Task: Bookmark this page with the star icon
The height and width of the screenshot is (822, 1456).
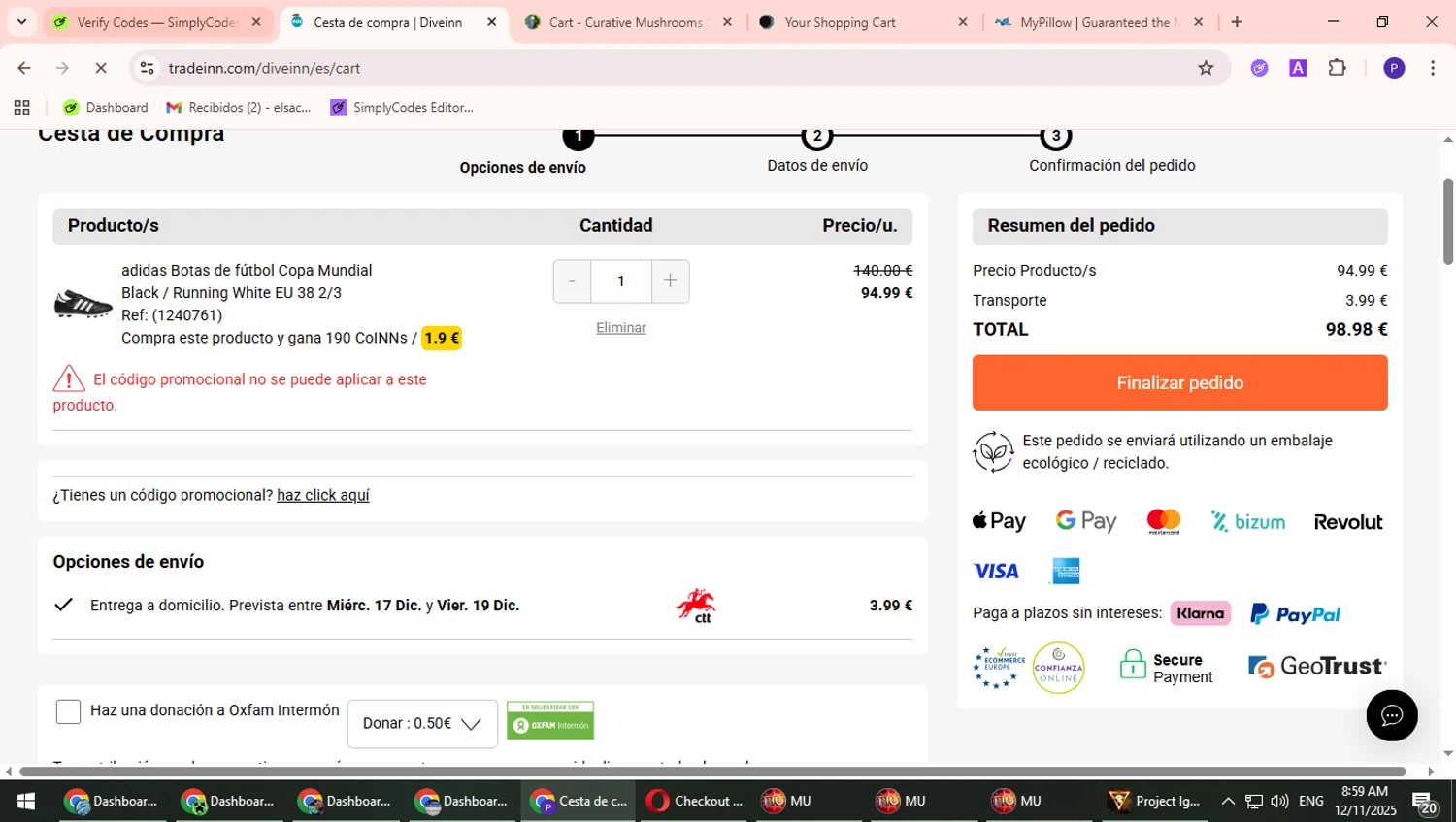Action: pyautogui.click(x=1206, y=68)
